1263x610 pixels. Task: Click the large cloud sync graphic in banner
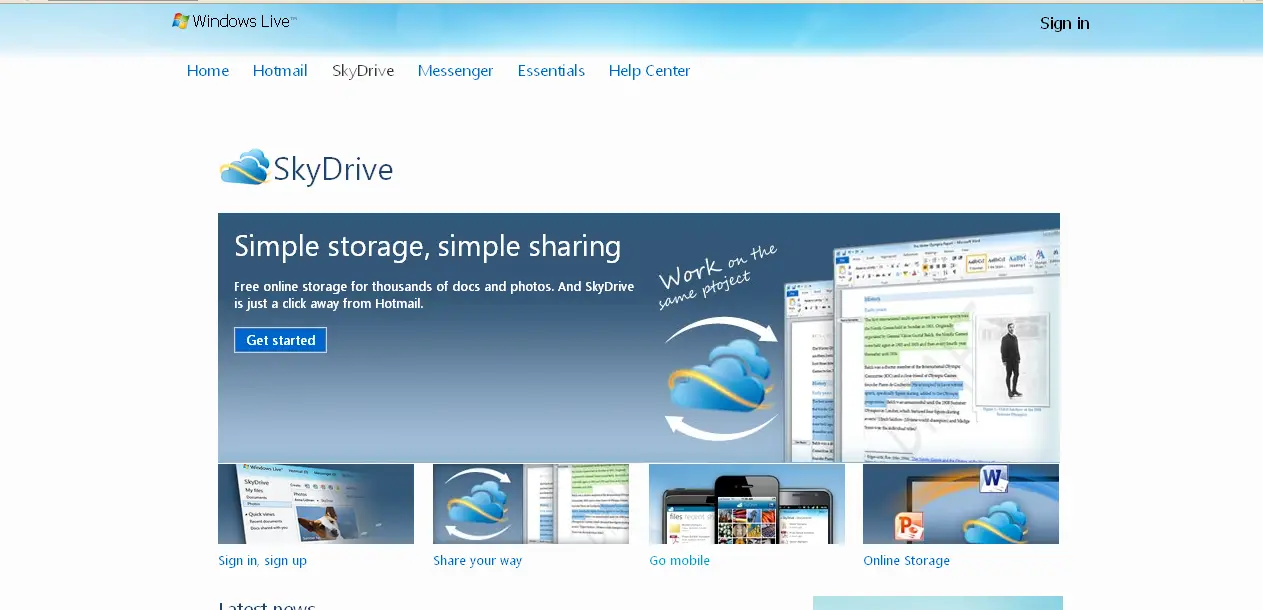click(722, 378)
